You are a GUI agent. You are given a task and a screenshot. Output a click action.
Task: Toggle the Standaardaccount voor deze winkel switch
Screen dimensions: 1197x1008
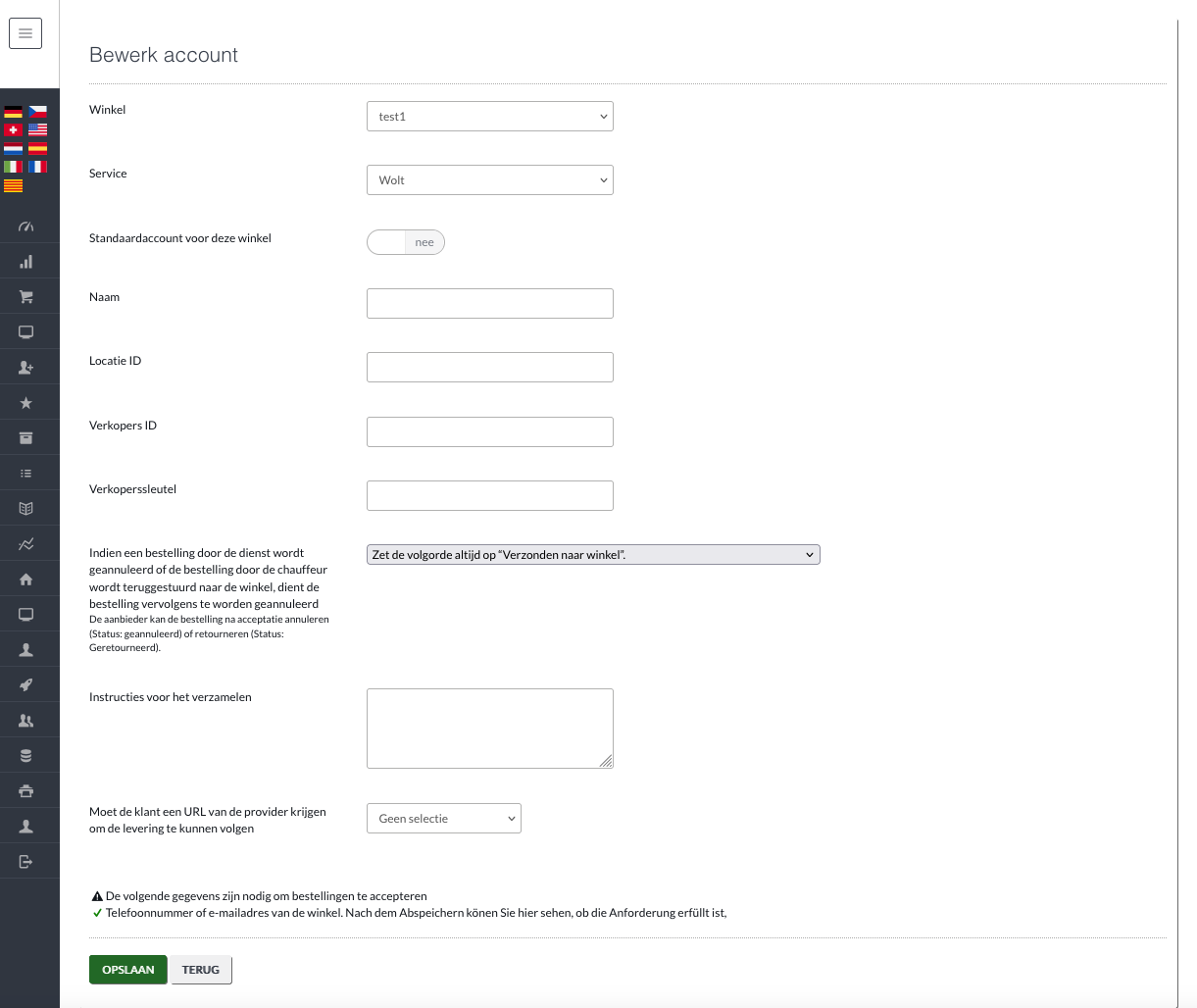coord(406,242)
